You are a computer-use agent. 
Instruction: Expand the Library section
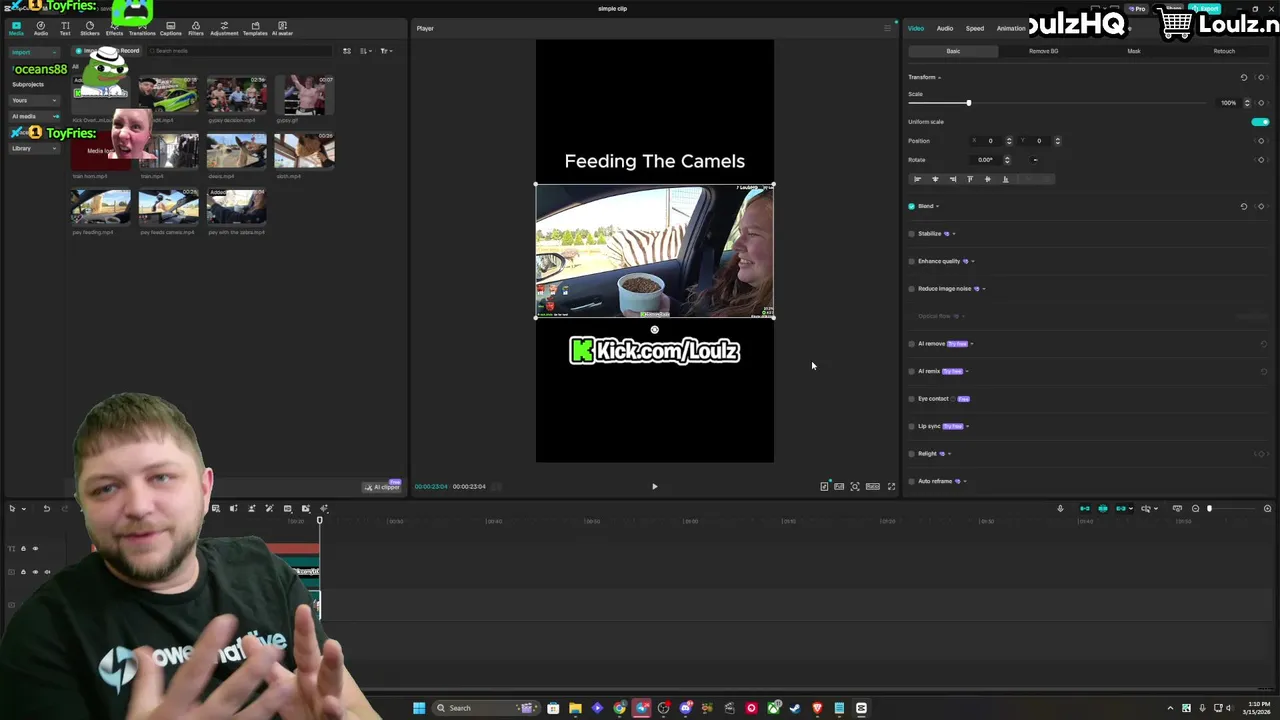(34, 148)
